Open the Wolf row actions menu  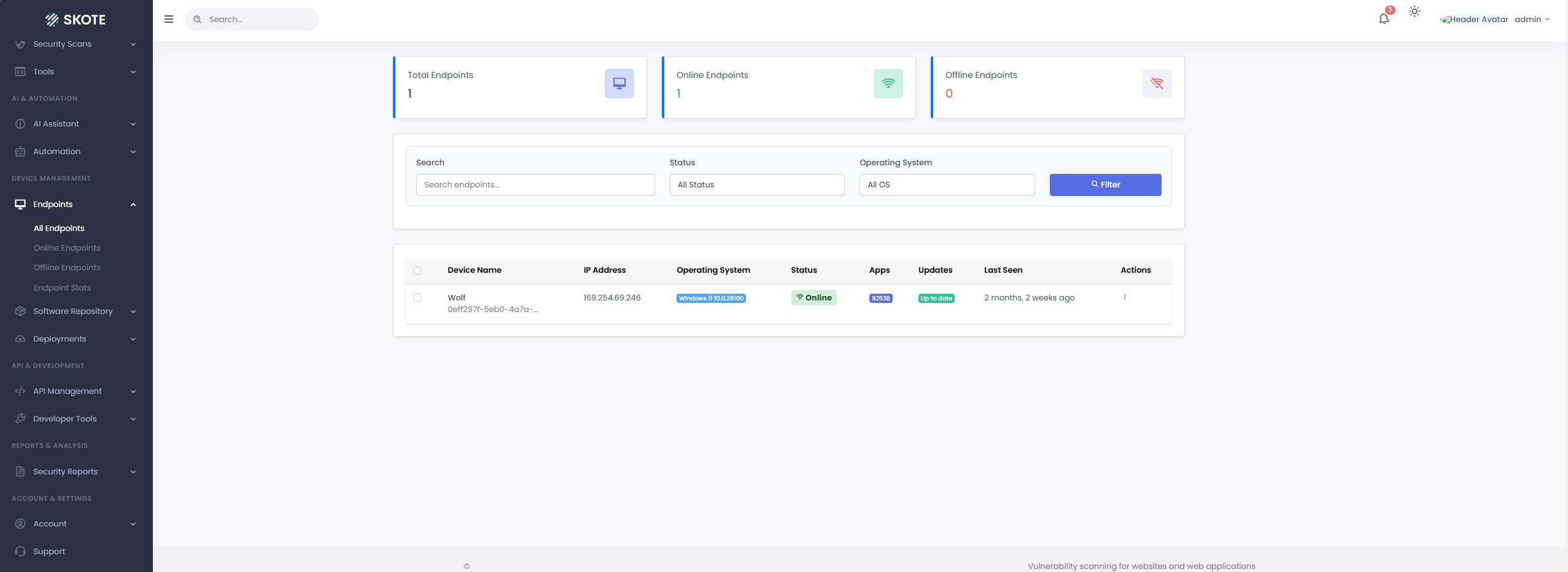1124,297
